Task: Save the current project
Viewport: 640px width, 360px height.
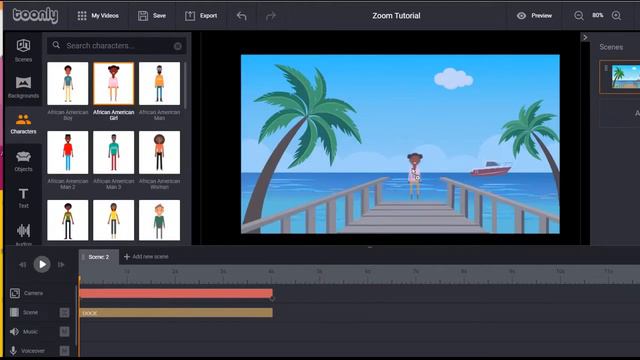Action: pyautogui.click(x=152, y=16)
